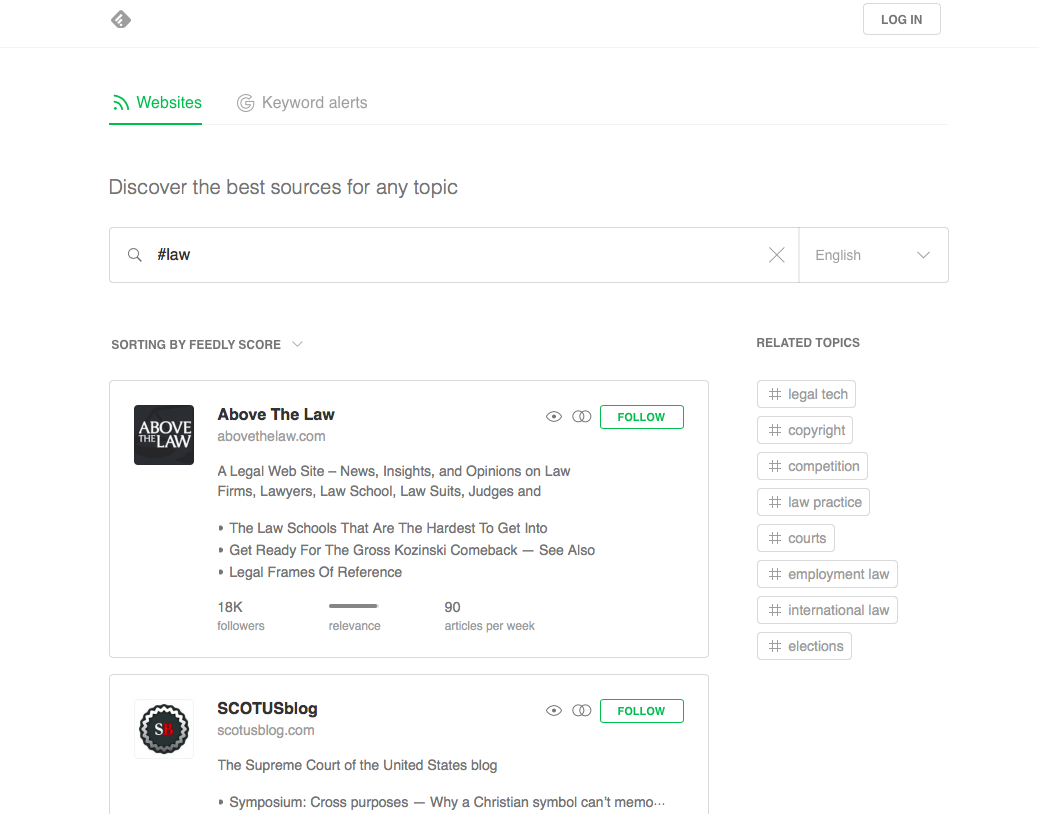The image size is (1039, 814).
Task: Click the 90 articles per week stat
Action: [489, 616]
